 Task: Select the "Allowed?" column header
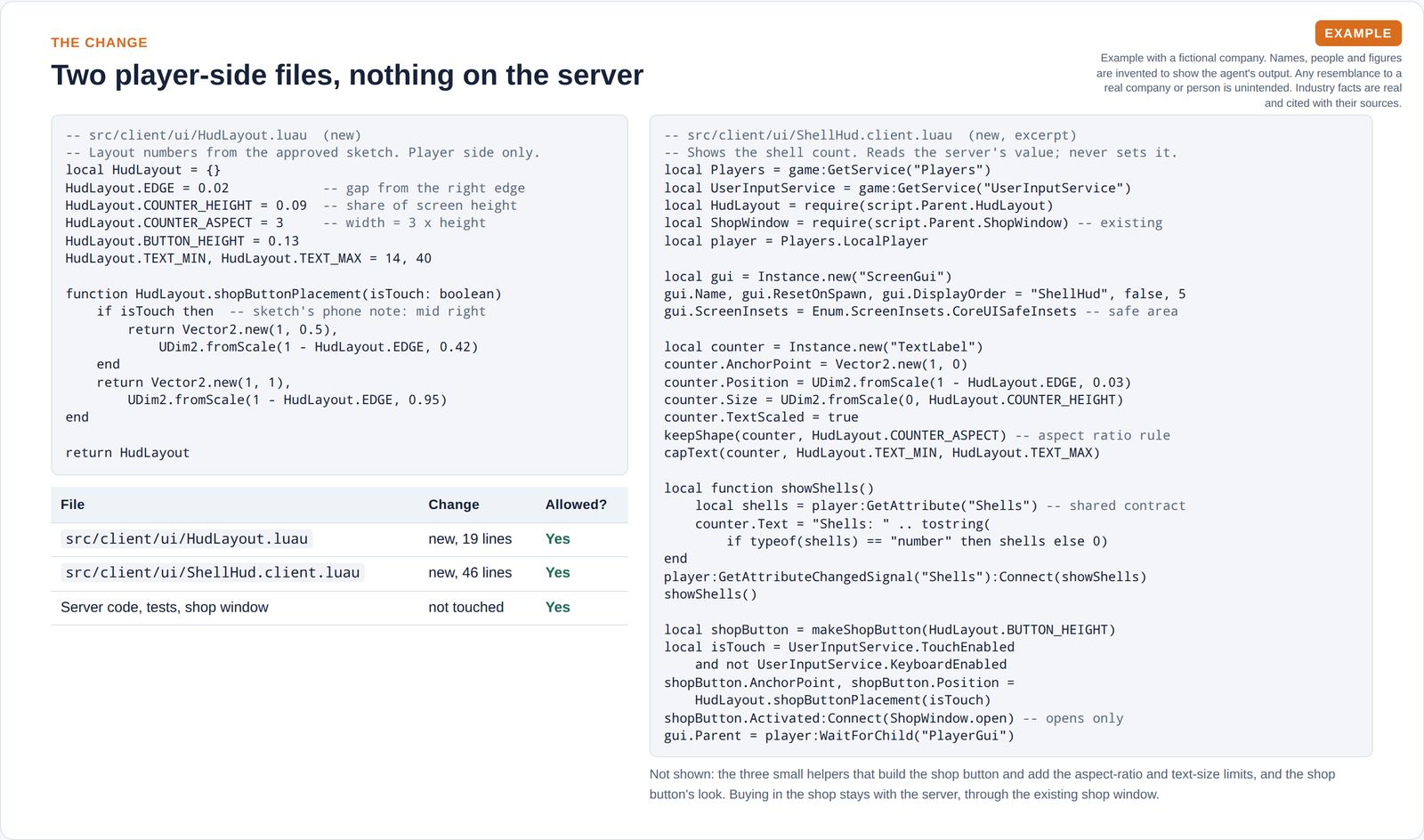(x=576, y=505)
